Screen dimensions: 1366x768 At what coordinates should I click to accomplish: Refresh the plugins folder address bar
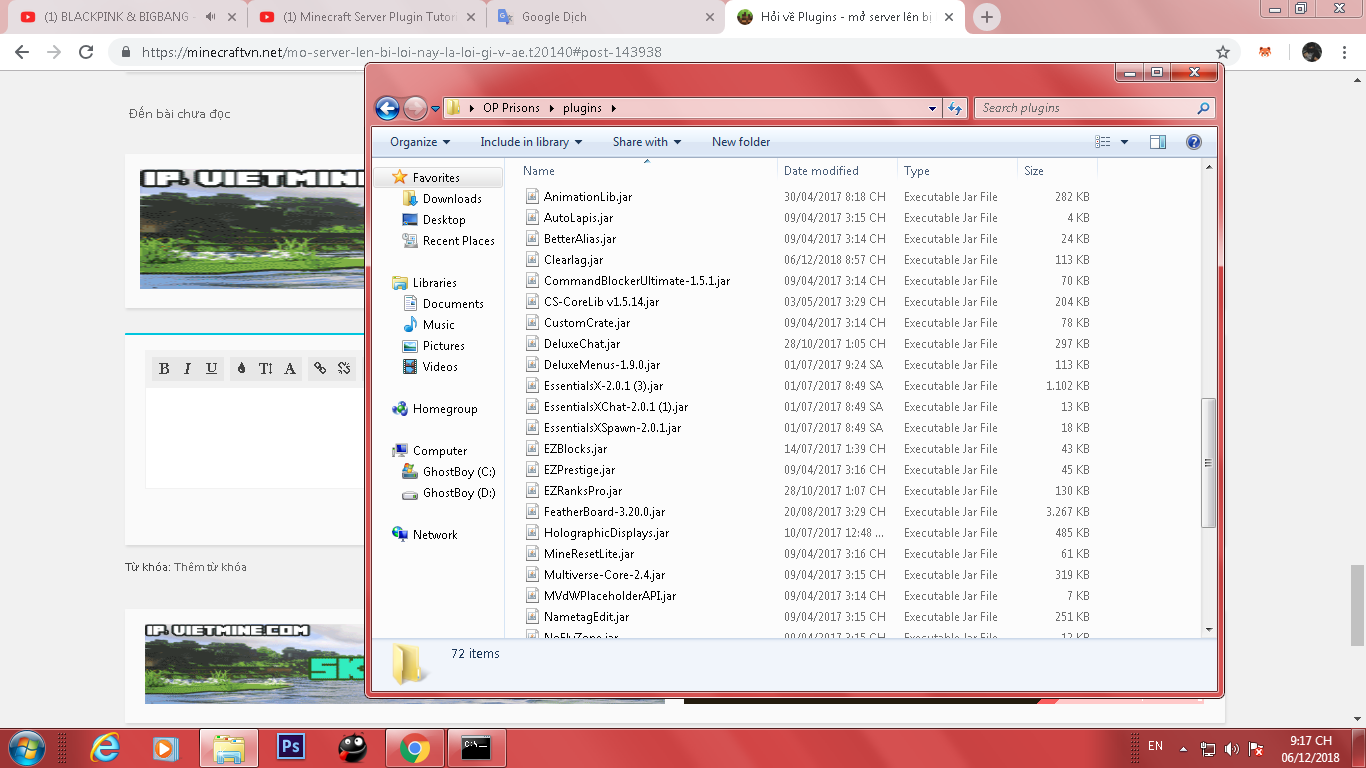[954, 108]
